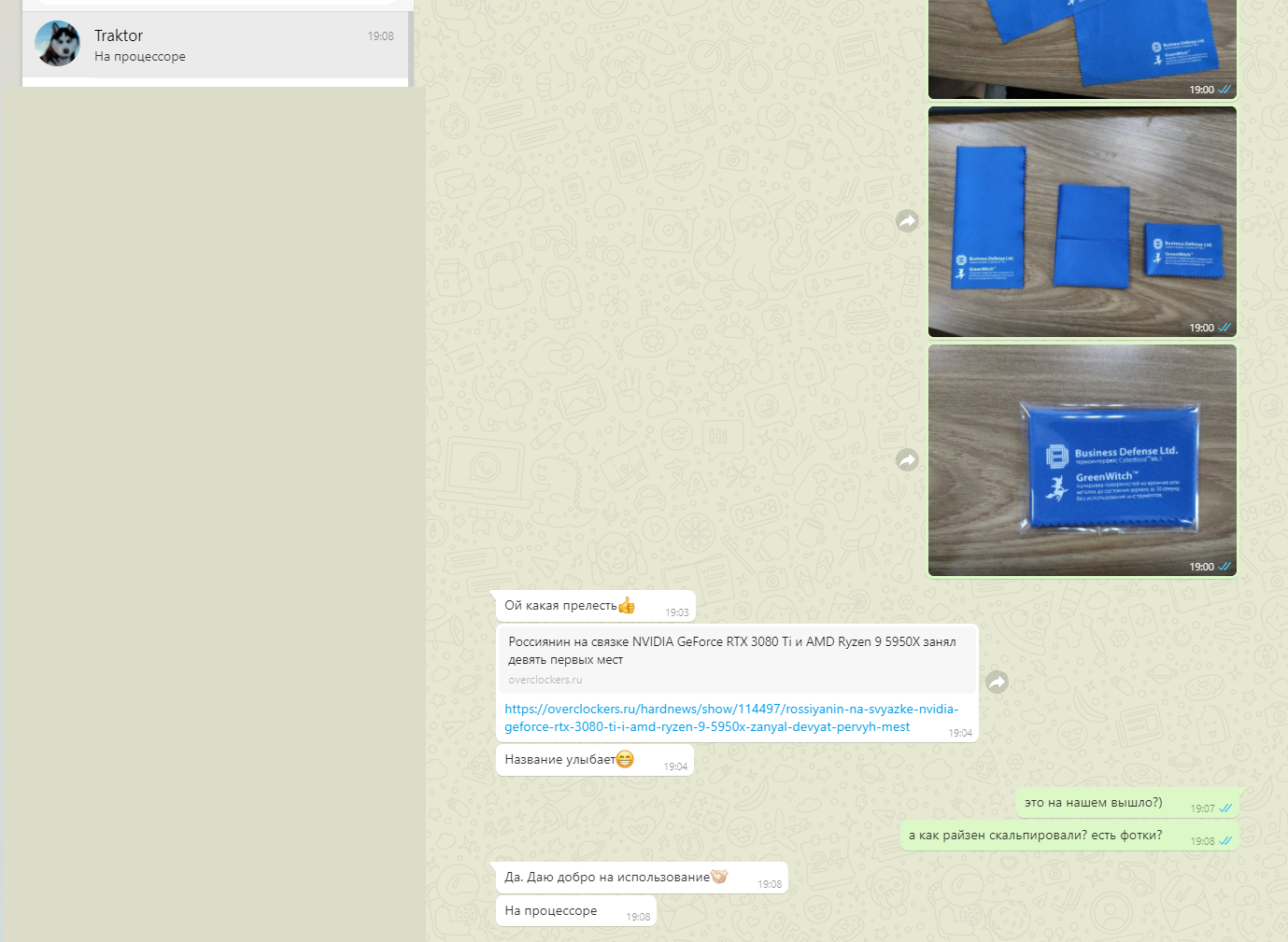Image resolution: width=1288 pixels, height=942 pixels.
Task: Click the 'Ой какая прелесть' message
Action: pos(596,606)
